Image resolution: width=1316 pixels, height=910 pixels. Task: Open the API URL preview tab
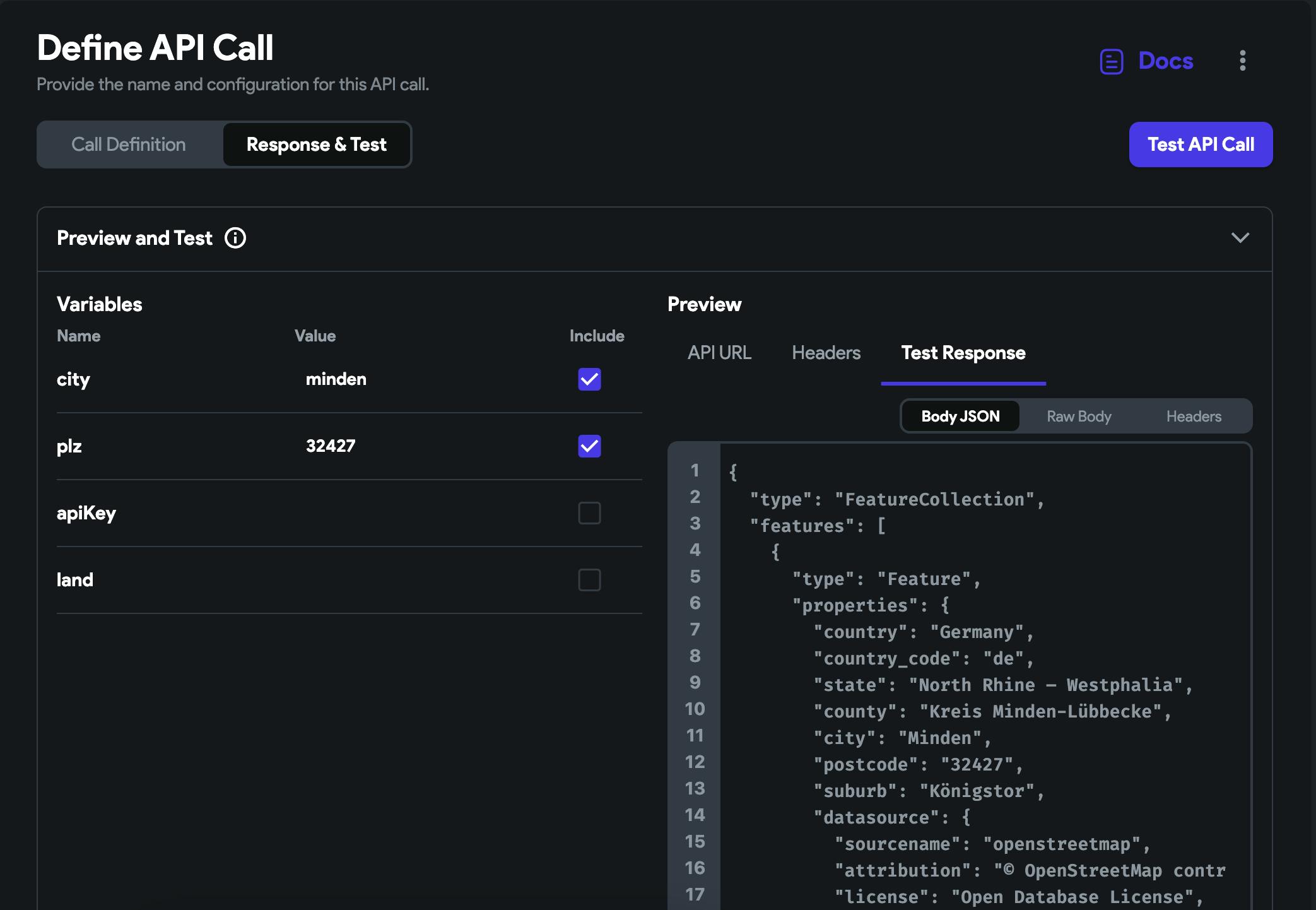(719, 353)
